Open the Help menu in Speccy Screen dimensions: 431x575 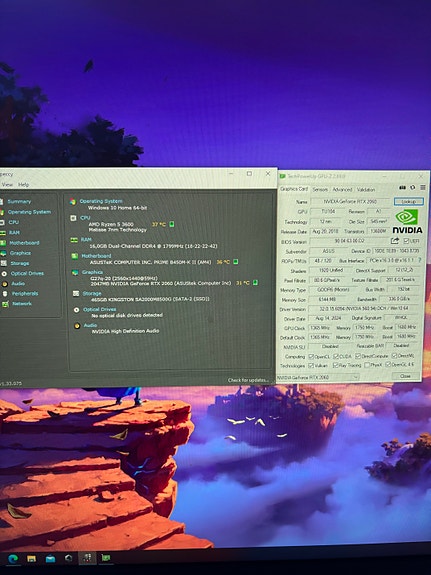click(23, 184)
